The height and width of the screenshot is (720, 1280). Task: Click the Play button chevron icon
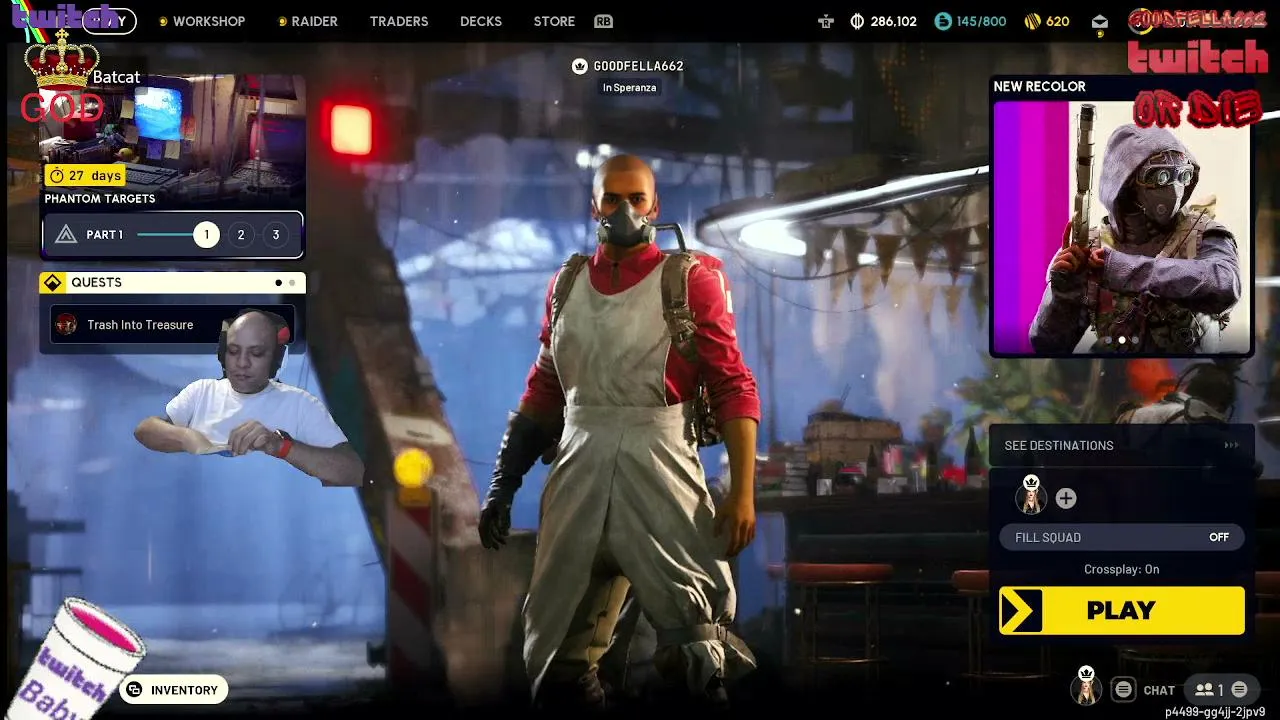tap(1020, 611)
